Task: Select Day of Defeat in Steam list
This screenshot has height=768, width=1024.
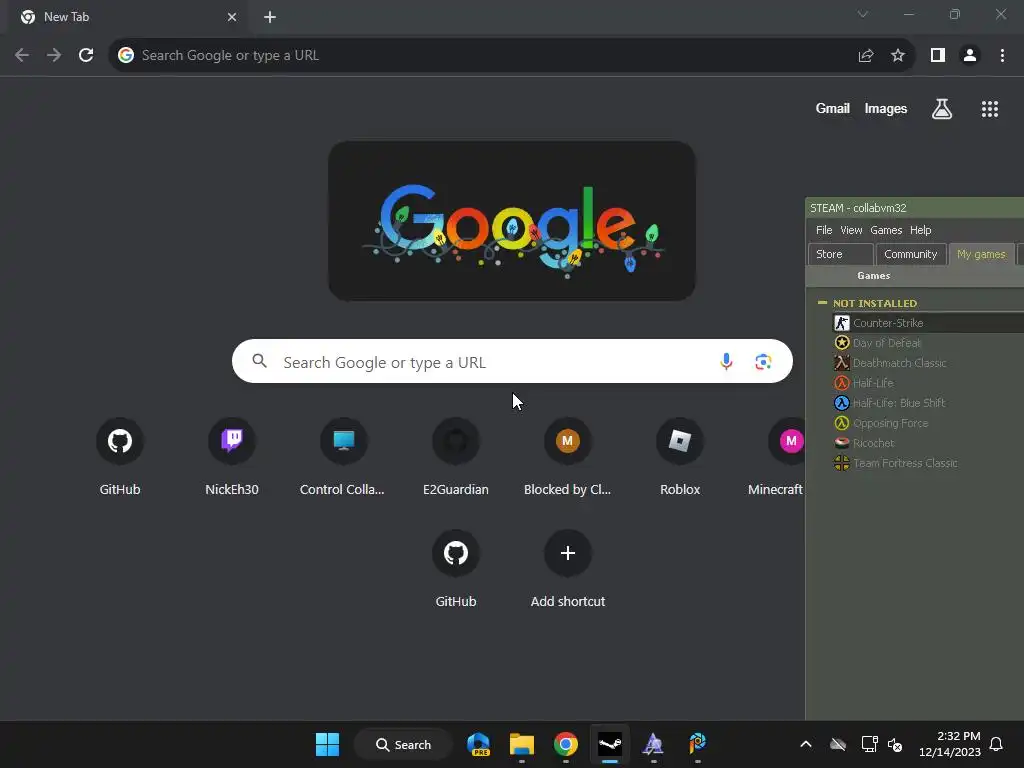Action: pyautogui.click(x=927, y=343)
